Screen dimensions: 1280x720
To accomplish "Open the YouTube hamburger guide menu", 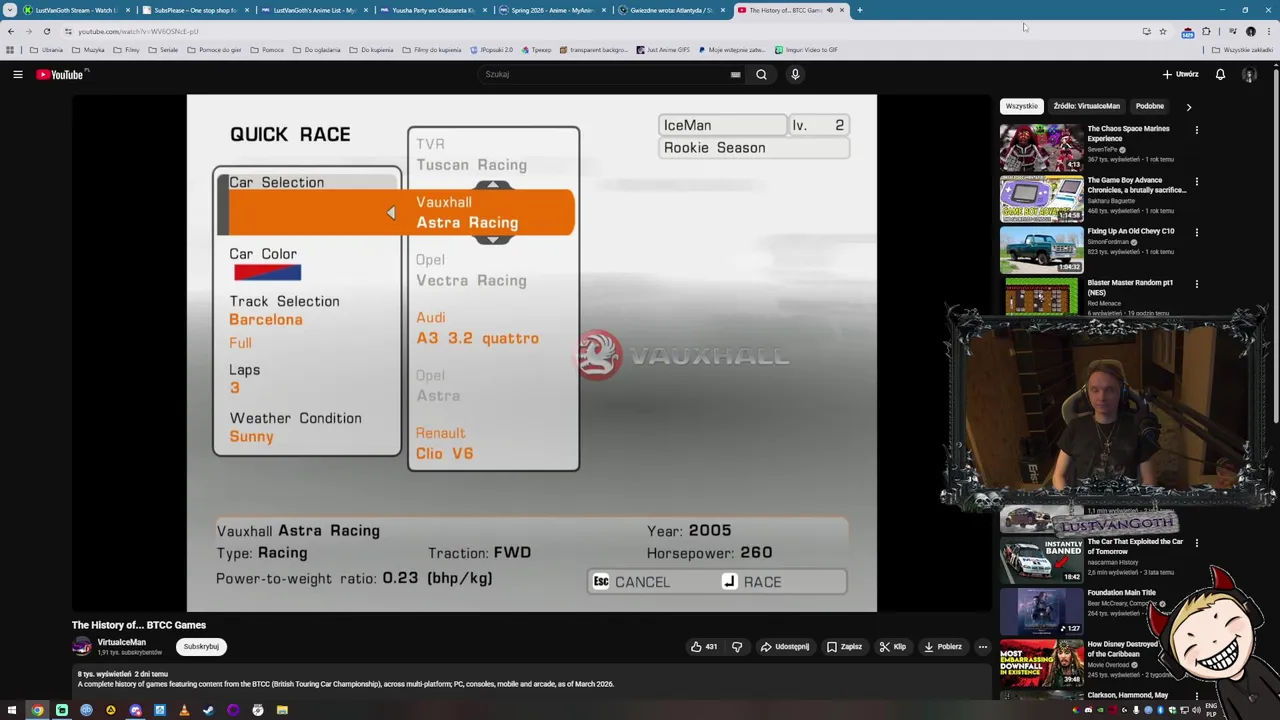I will [18, 74].
